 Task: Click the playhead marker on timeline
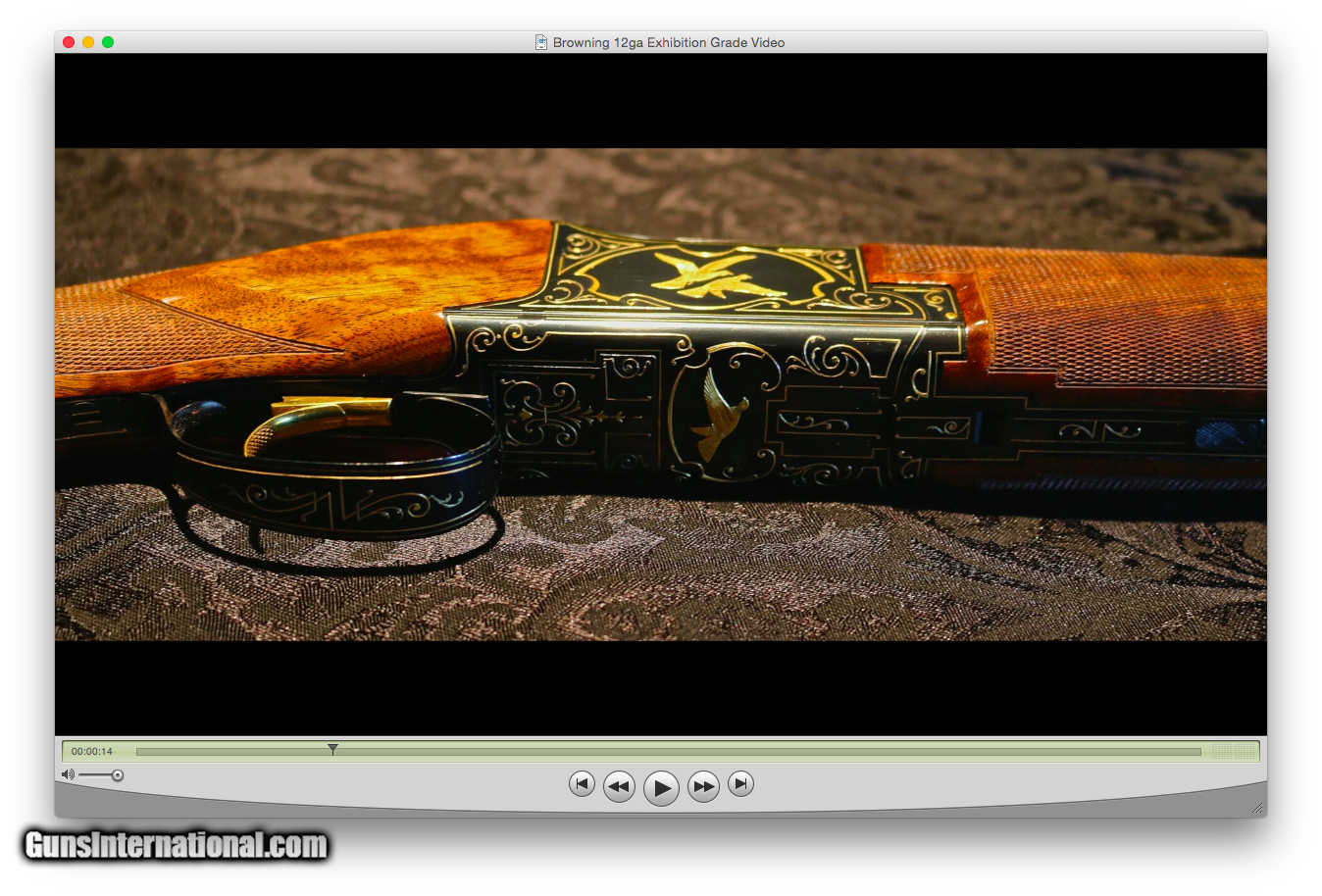(332, 750)
